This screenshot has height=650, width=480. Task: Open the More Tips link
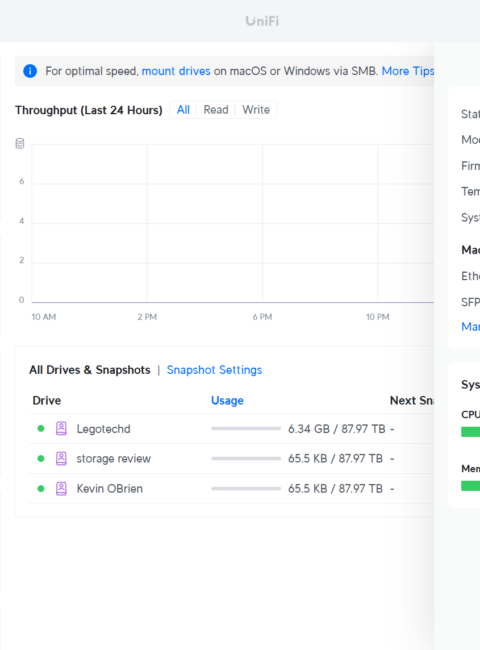click(408, 71)
